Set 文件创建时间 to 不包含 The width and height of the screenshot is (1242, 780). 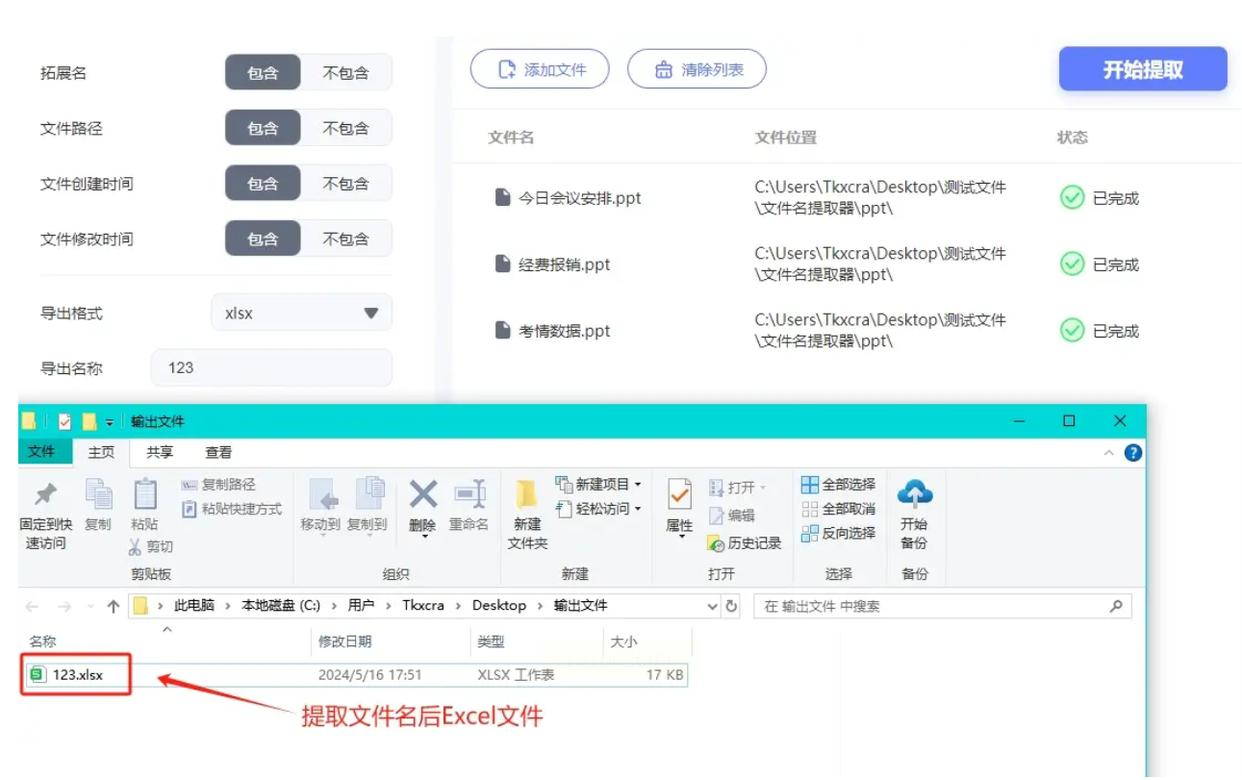pyautogui.click(x=346, y=184)
